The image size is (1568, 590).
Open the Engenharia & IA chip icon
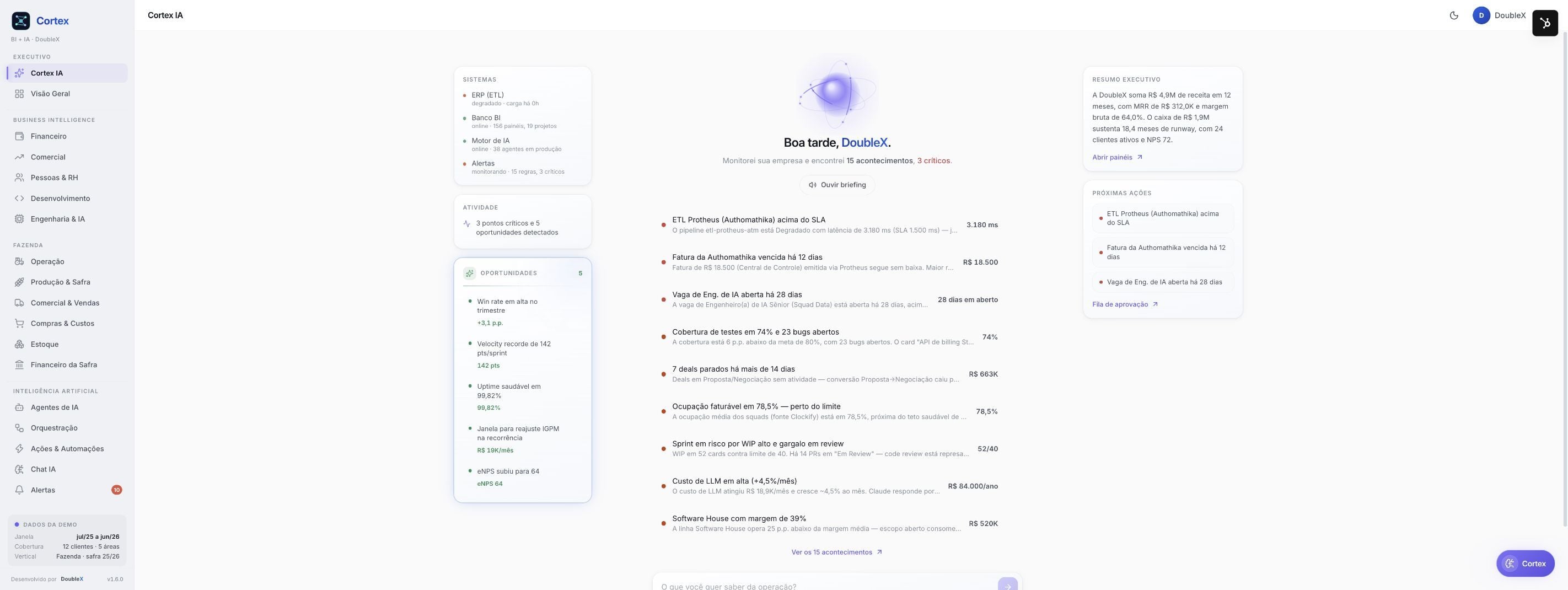[x=19, y=219]
